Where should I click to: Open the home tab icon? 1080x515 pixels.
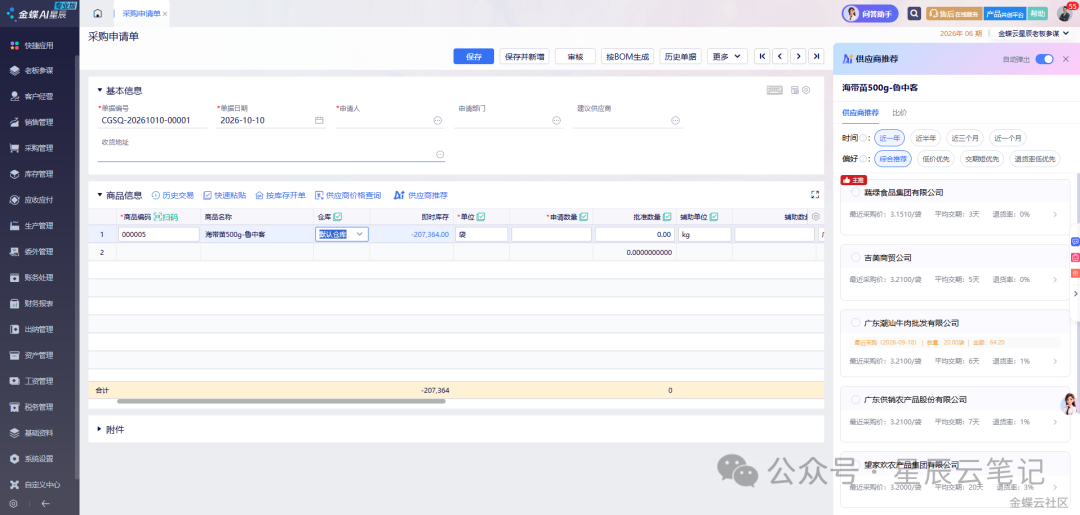coord(97,13)
